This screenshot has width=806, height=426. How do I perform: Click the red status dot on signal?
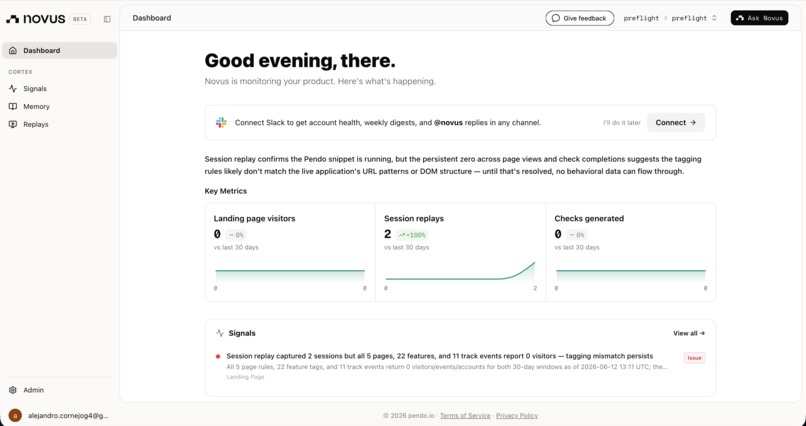click(218, 356)
